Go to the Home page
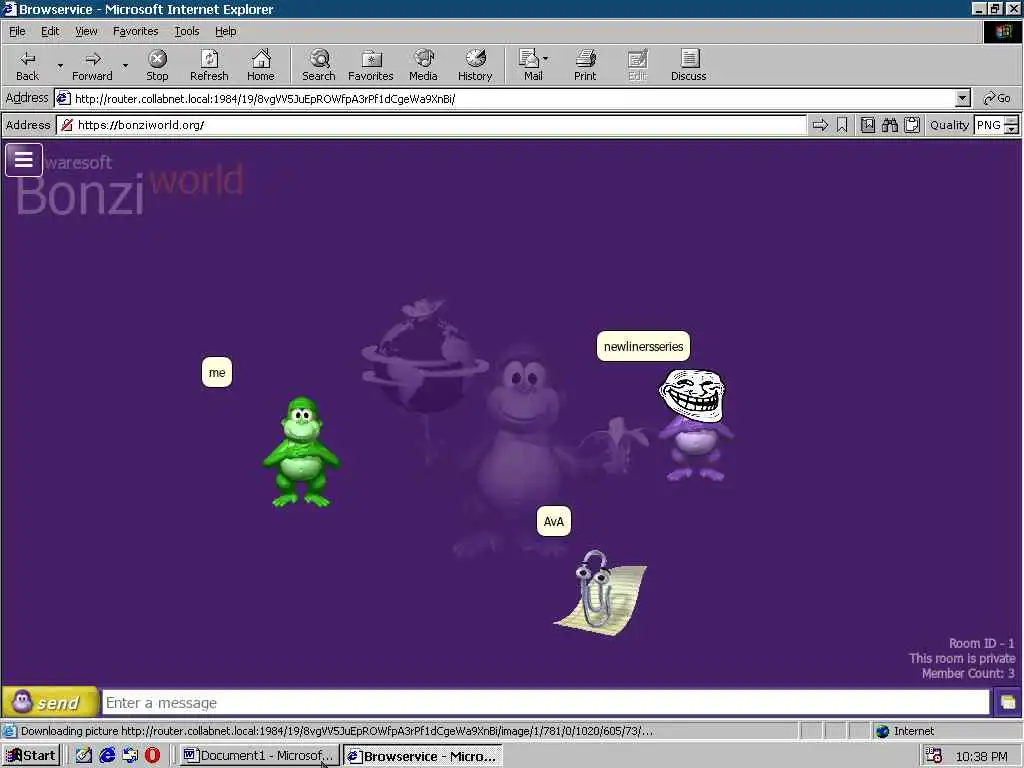 tap(261, 65)
